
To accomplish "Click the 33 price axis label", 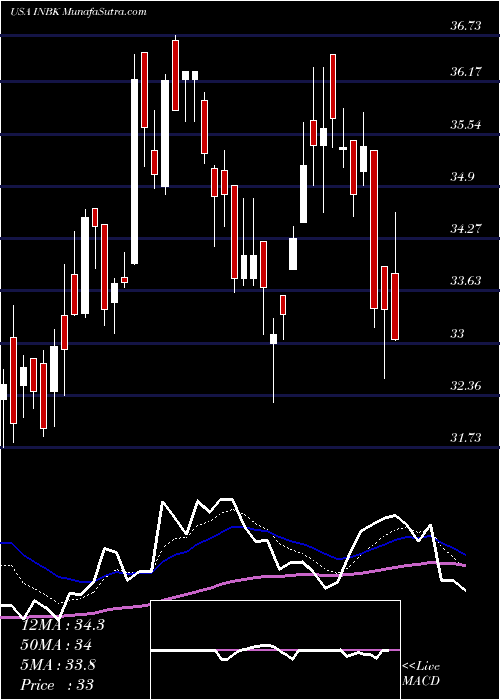I will [x=457, y=333].
